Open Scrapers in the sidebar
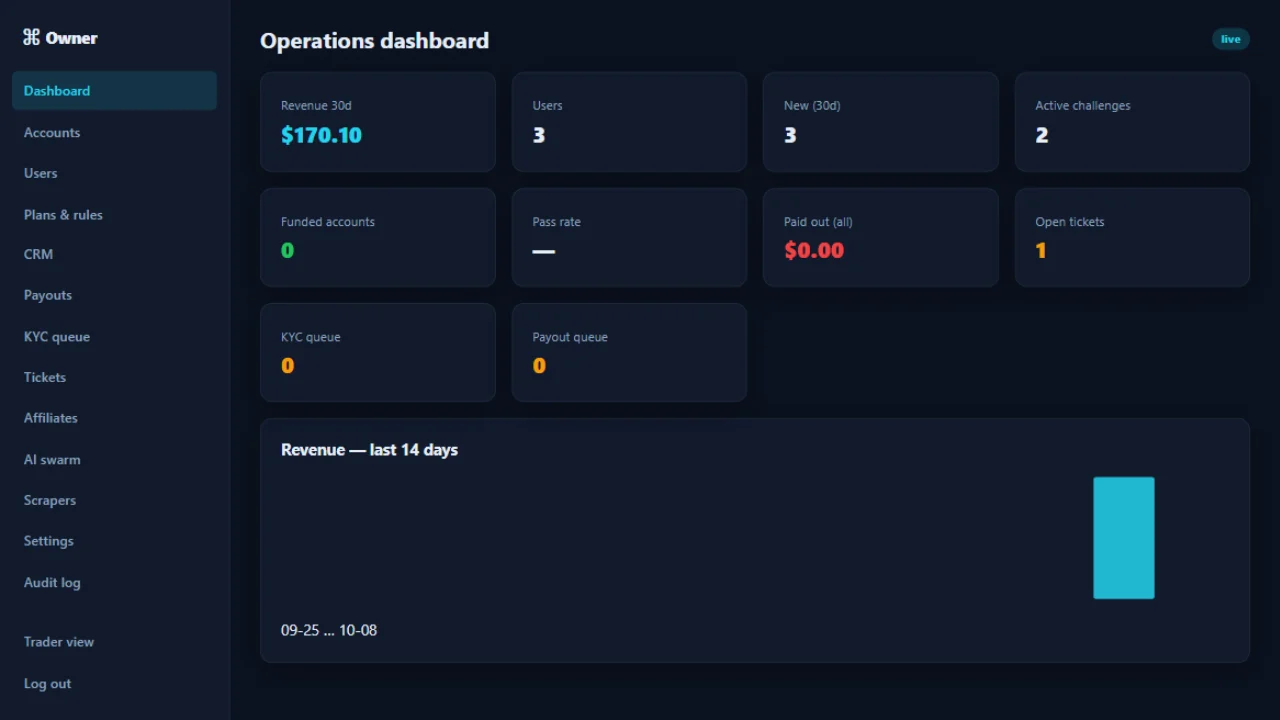 (114, 500)
